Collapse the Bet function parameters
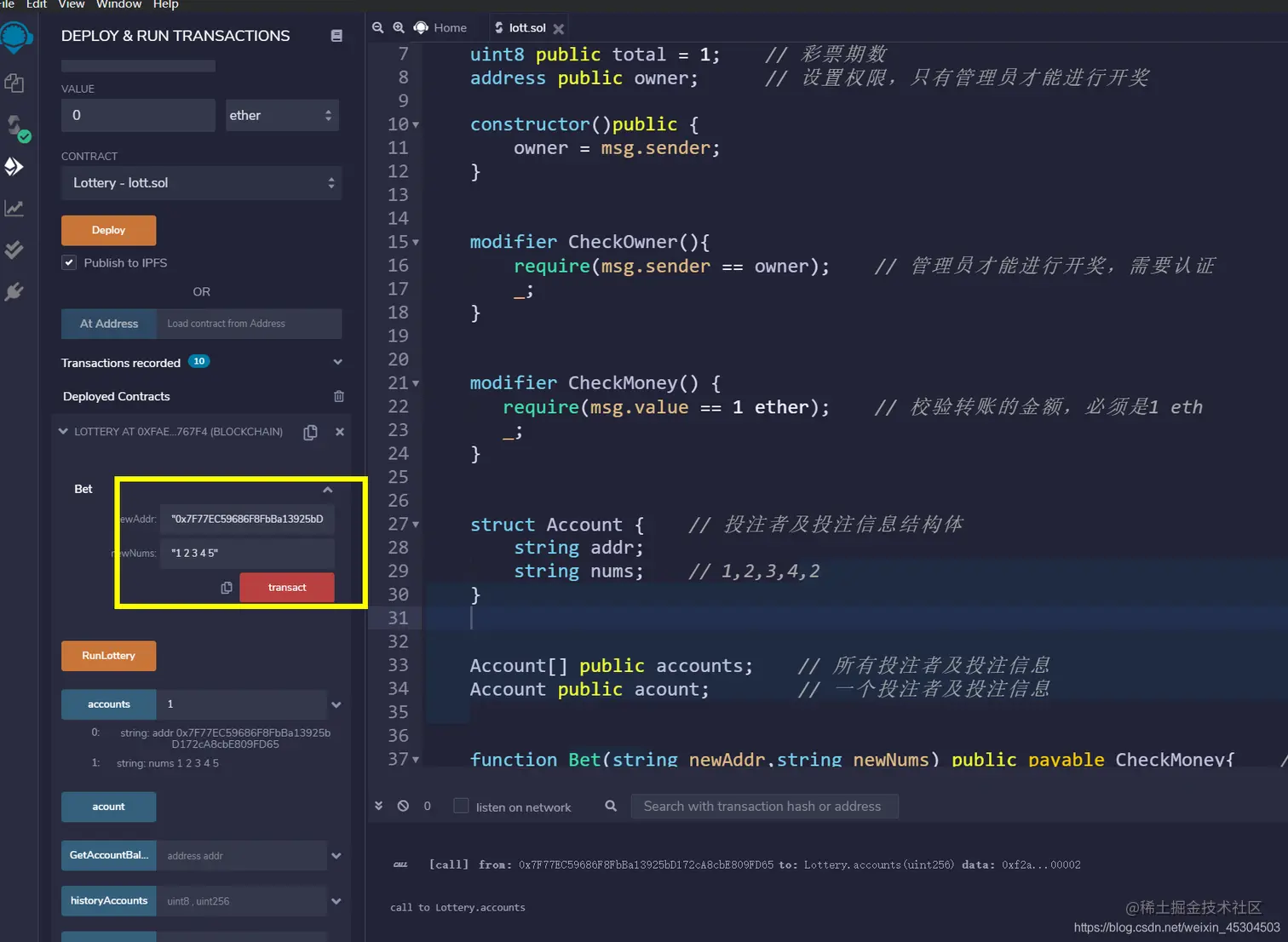 (x=327, y=490)
